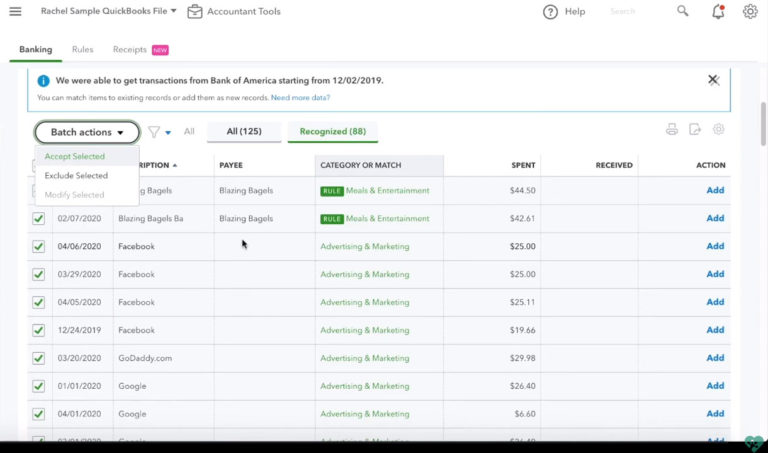Open the Receipts tab
The width and height of the screenshot is (768, 453).
(129, 49)
